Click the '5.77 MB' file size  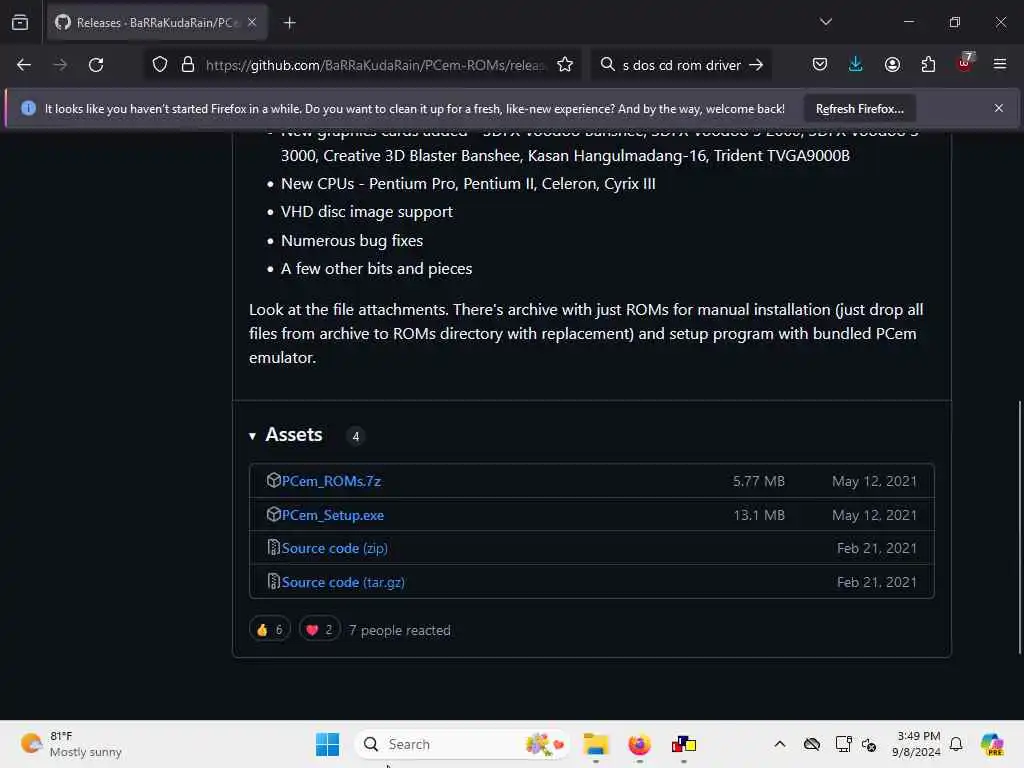pyautogui.click(x=758, y=481)
